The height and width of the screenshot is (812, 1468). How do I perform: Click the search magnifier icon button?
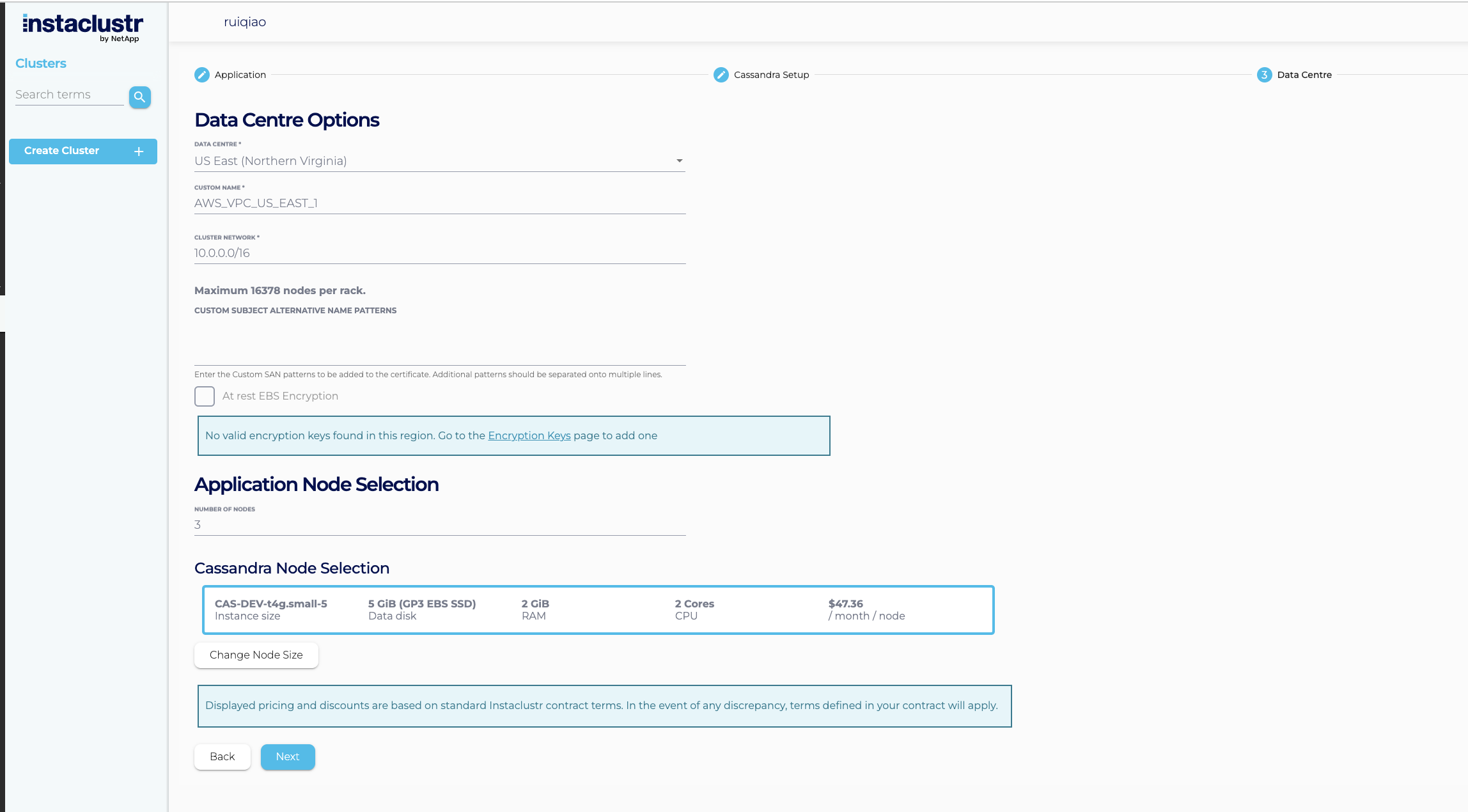(139, 97)
